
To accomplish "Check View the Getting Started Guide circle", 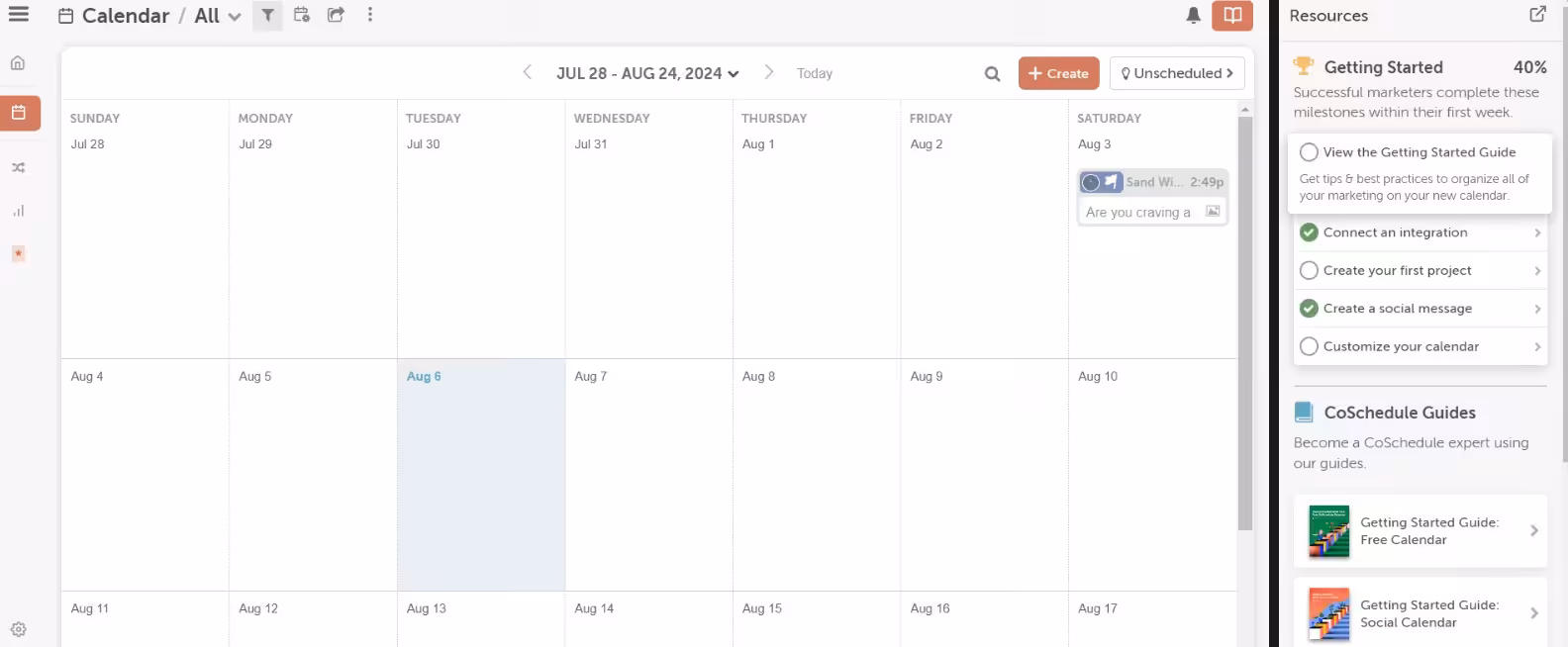I will pos(1309,152).
